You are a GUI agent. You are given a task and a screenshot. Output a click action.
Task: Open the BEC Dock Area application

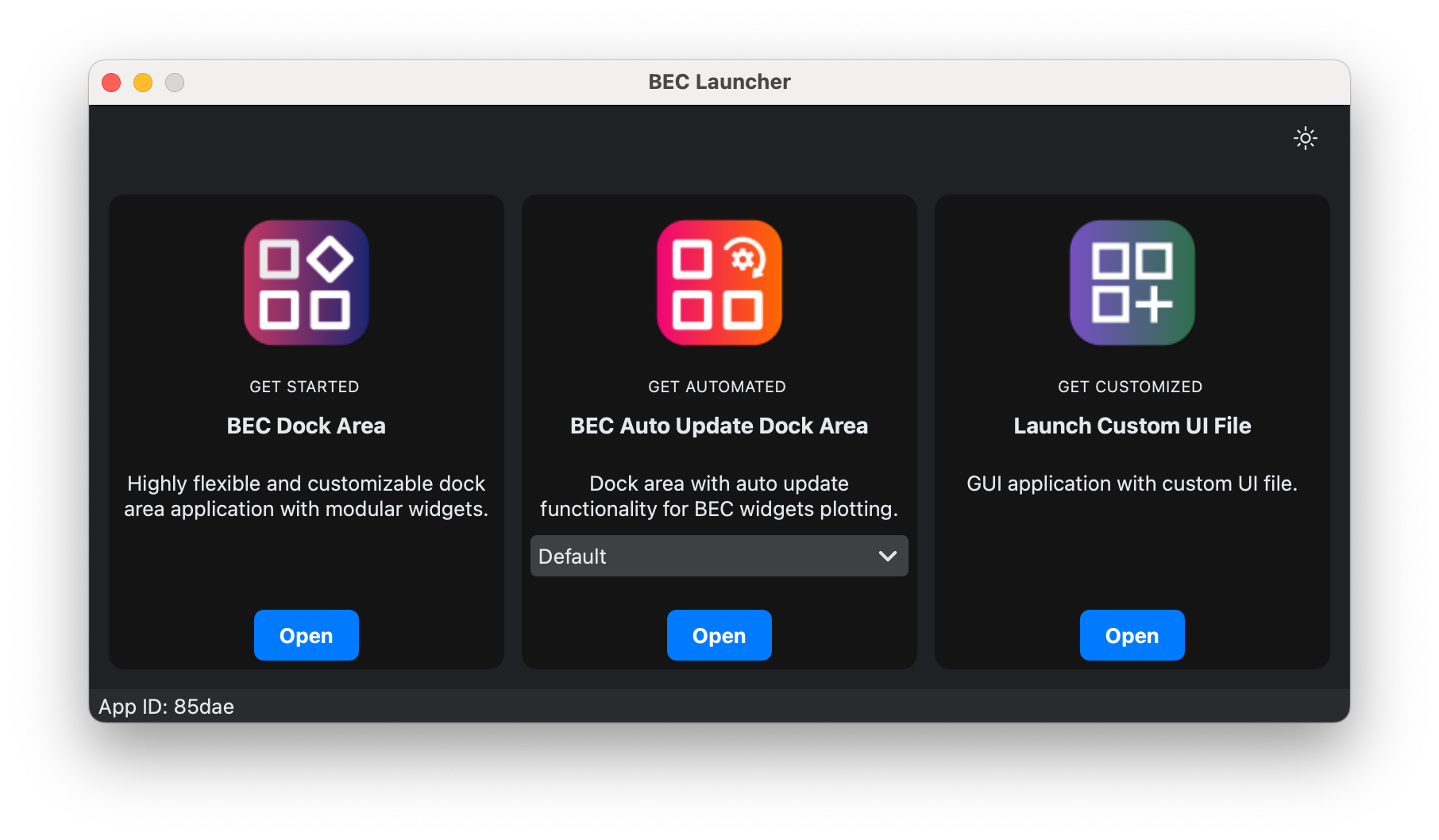pos(306,635)
